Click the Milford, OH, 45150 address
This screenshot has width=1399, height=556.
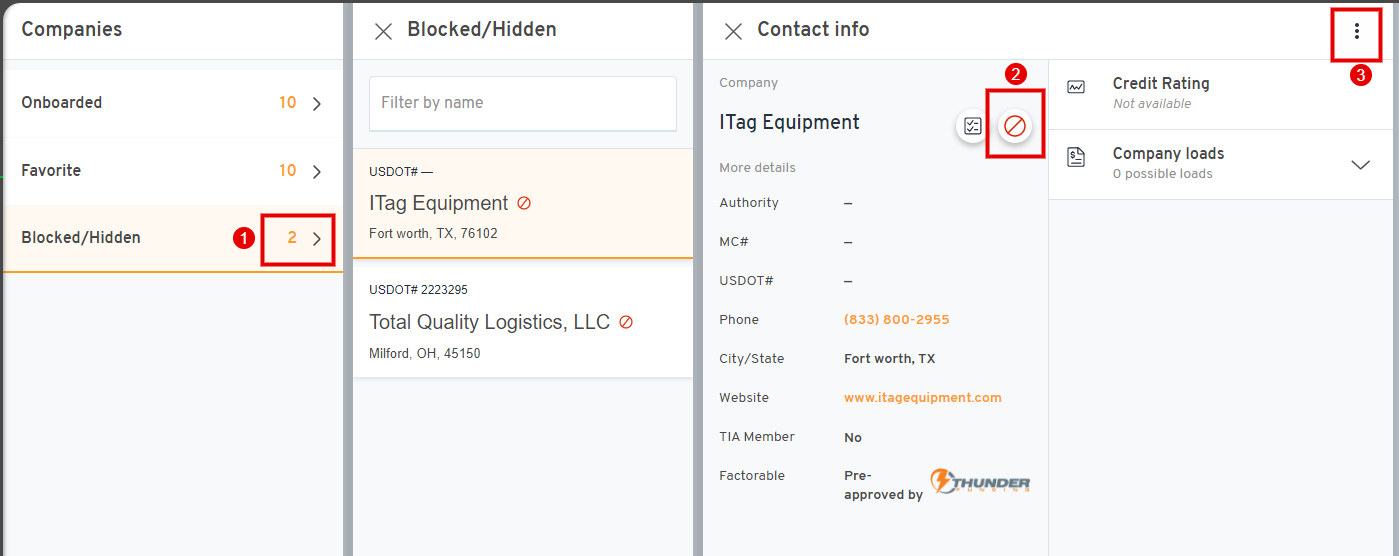tap(424, 354)
